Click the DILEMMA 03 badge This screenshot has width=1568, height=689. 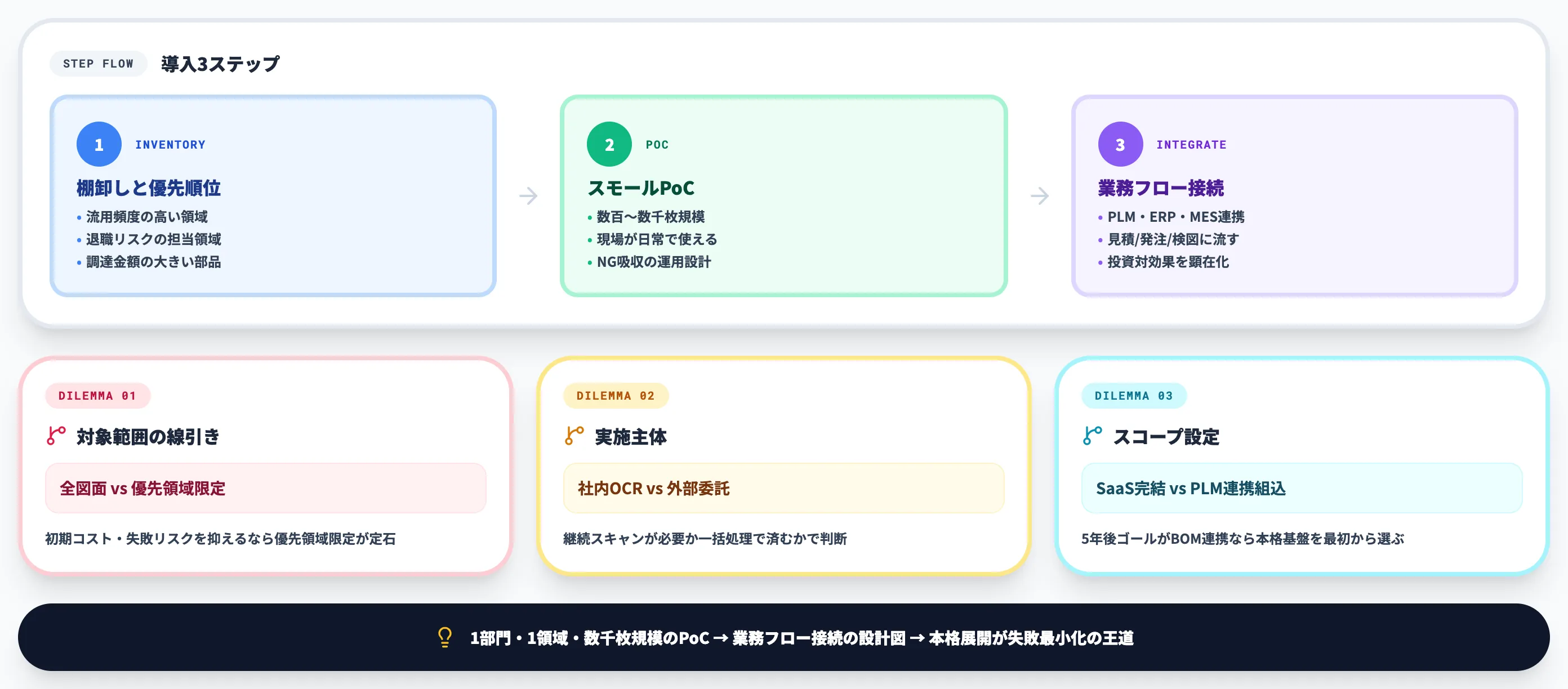[x=1135, y=395]
